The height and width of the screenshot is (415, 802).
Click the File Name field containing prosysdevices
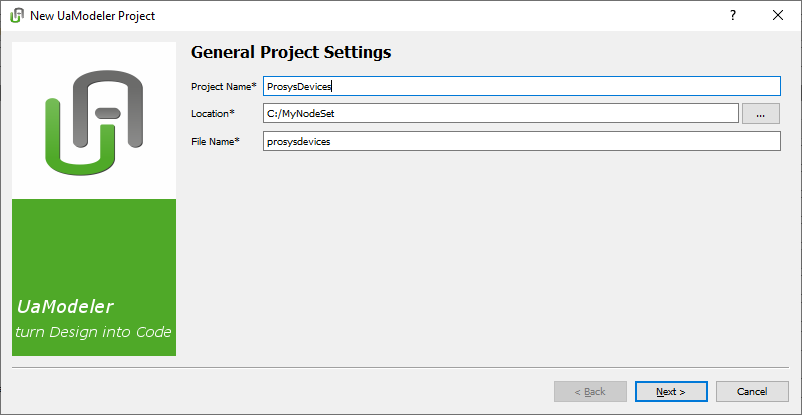click(x=522, y=141)
